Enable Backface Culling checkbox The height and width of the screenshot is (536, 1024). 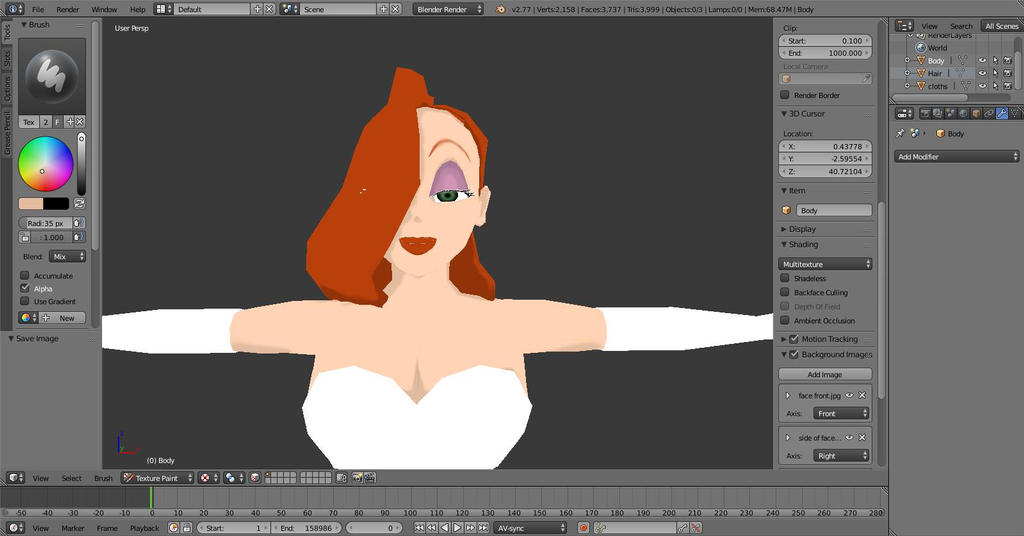point(785,292)
